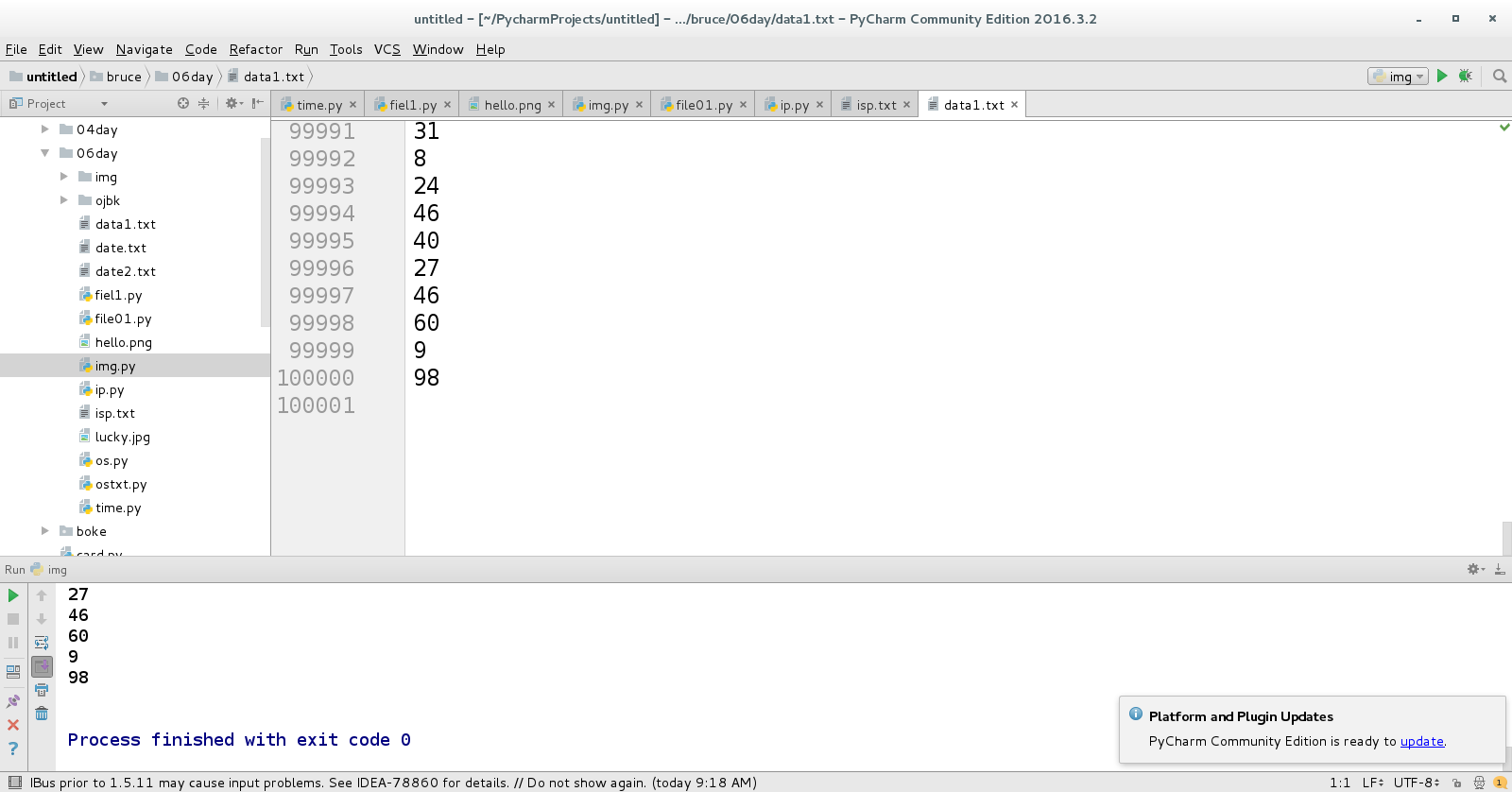This screenshot has height=792, width=1512.
Task: Expand the boke folder
Action: [44, 531]
